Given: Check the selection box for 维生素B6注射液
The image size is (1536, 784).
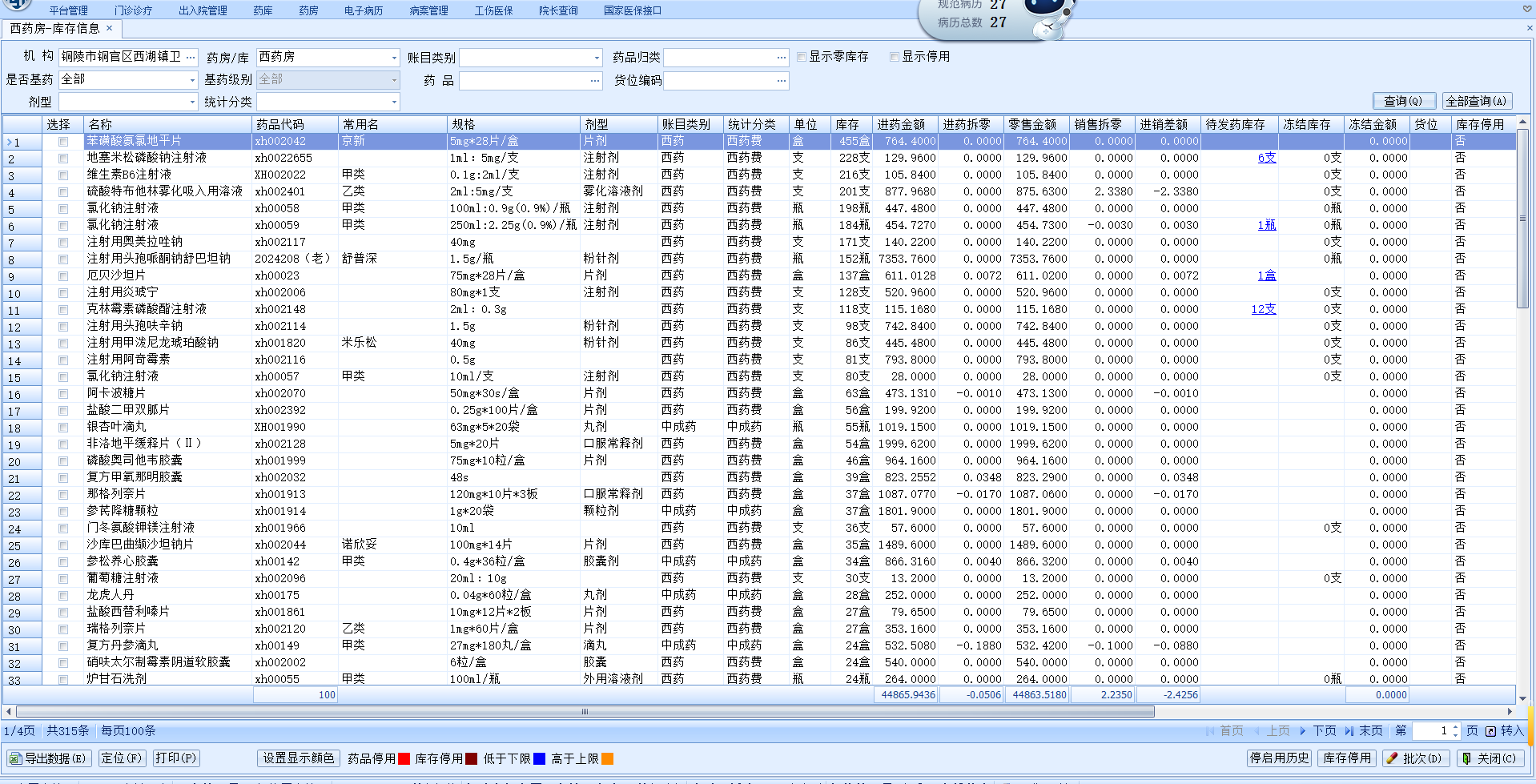Looking at the screenshot, I should pyautogui.click(x=63, y=175).
